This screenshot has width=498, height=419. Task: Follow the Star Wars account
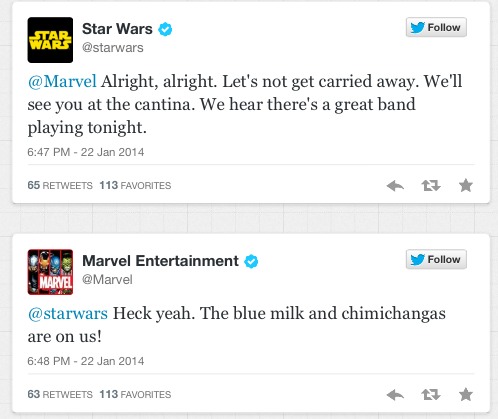click(436, 27)
